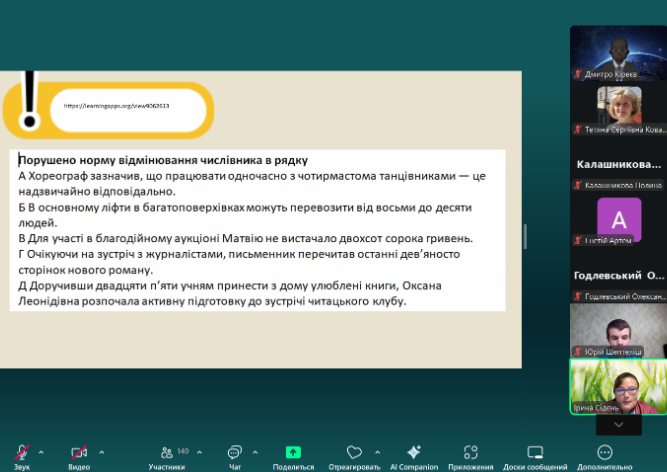Click the learningapps.org link on slide

pos(117,105)
